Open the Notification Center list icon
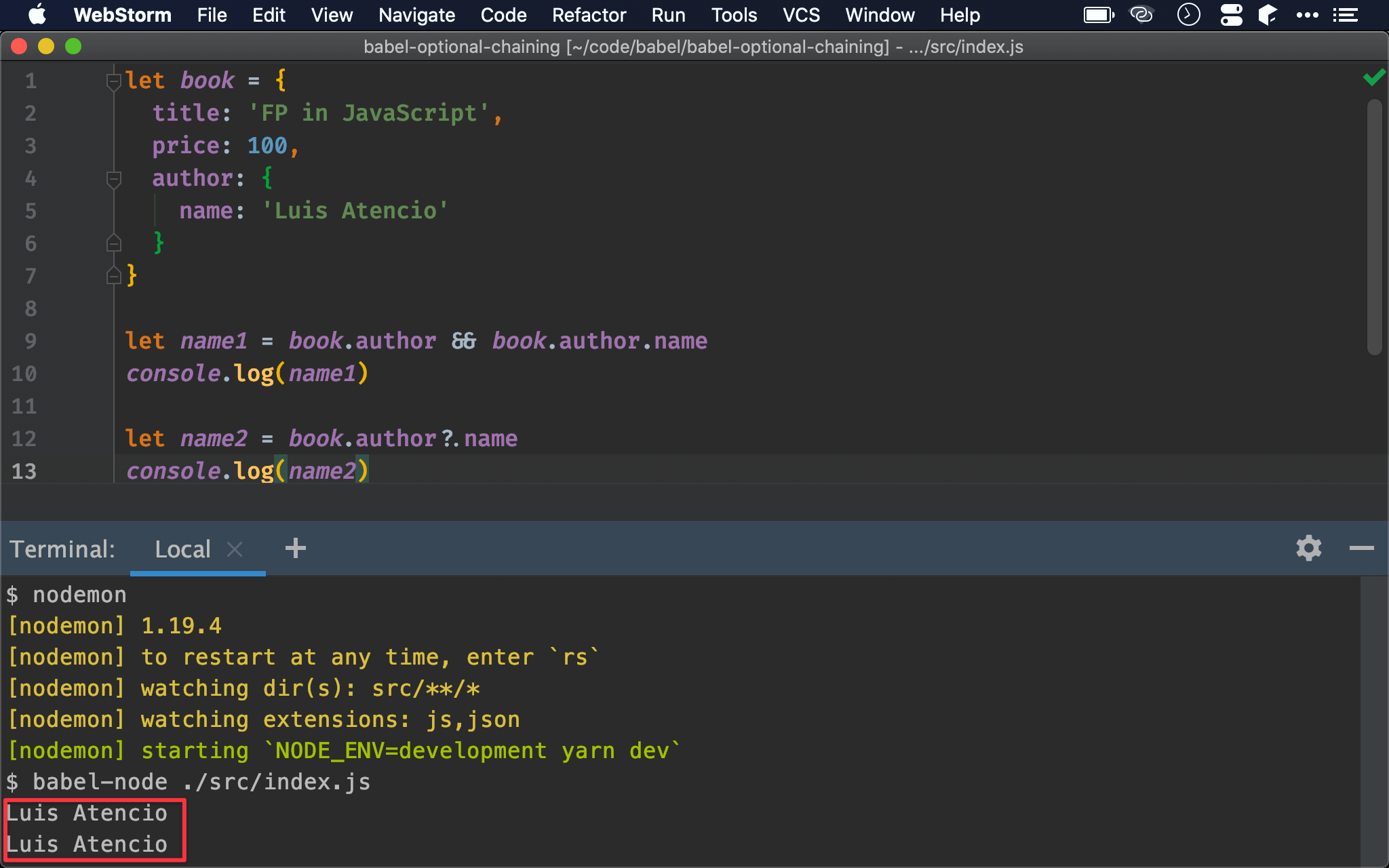This screenshot has height=868, width=1389. (1345, 15)
